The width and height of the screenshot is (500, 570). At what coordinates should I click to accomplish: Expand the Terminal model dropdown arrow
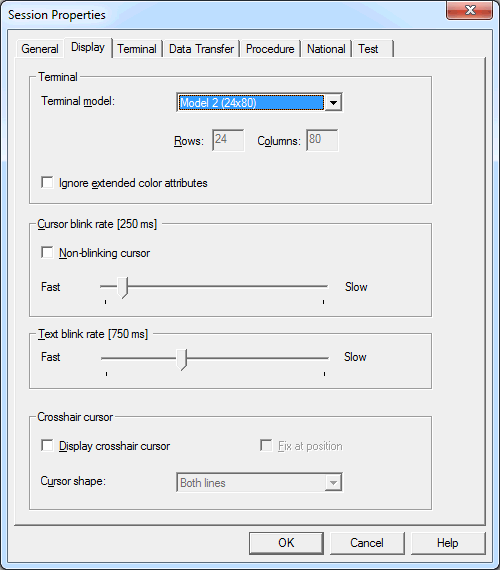pos(333,103)
